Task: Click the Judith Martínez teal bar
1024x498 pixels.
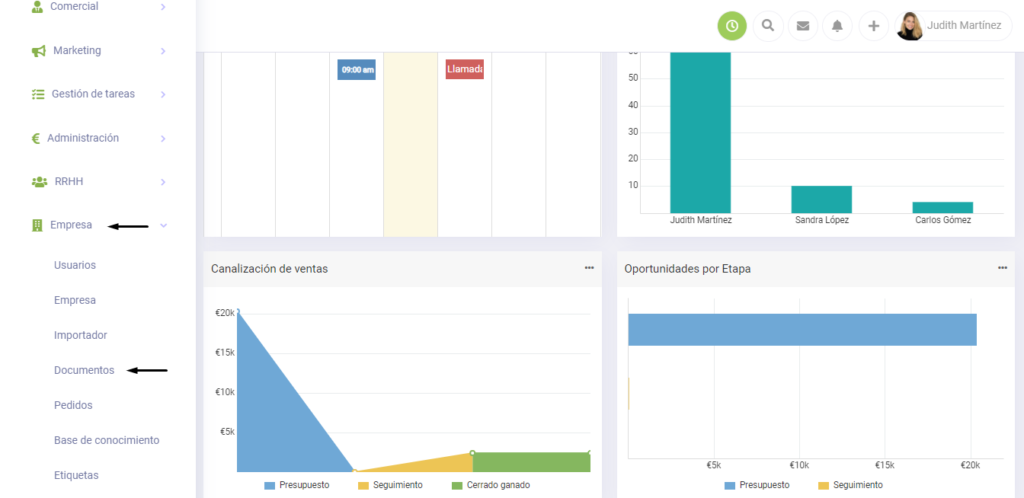Action: click(x=700, y=130)
